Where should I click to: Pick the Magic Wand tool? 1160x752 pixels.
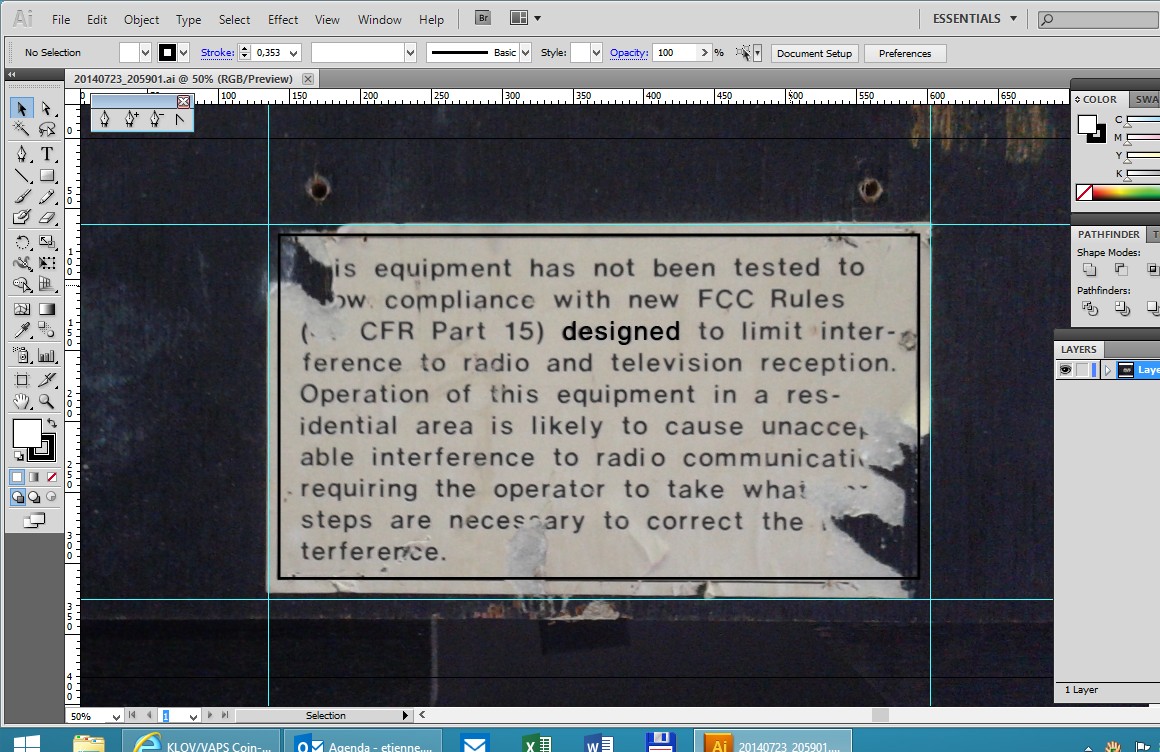click(21, 130)
